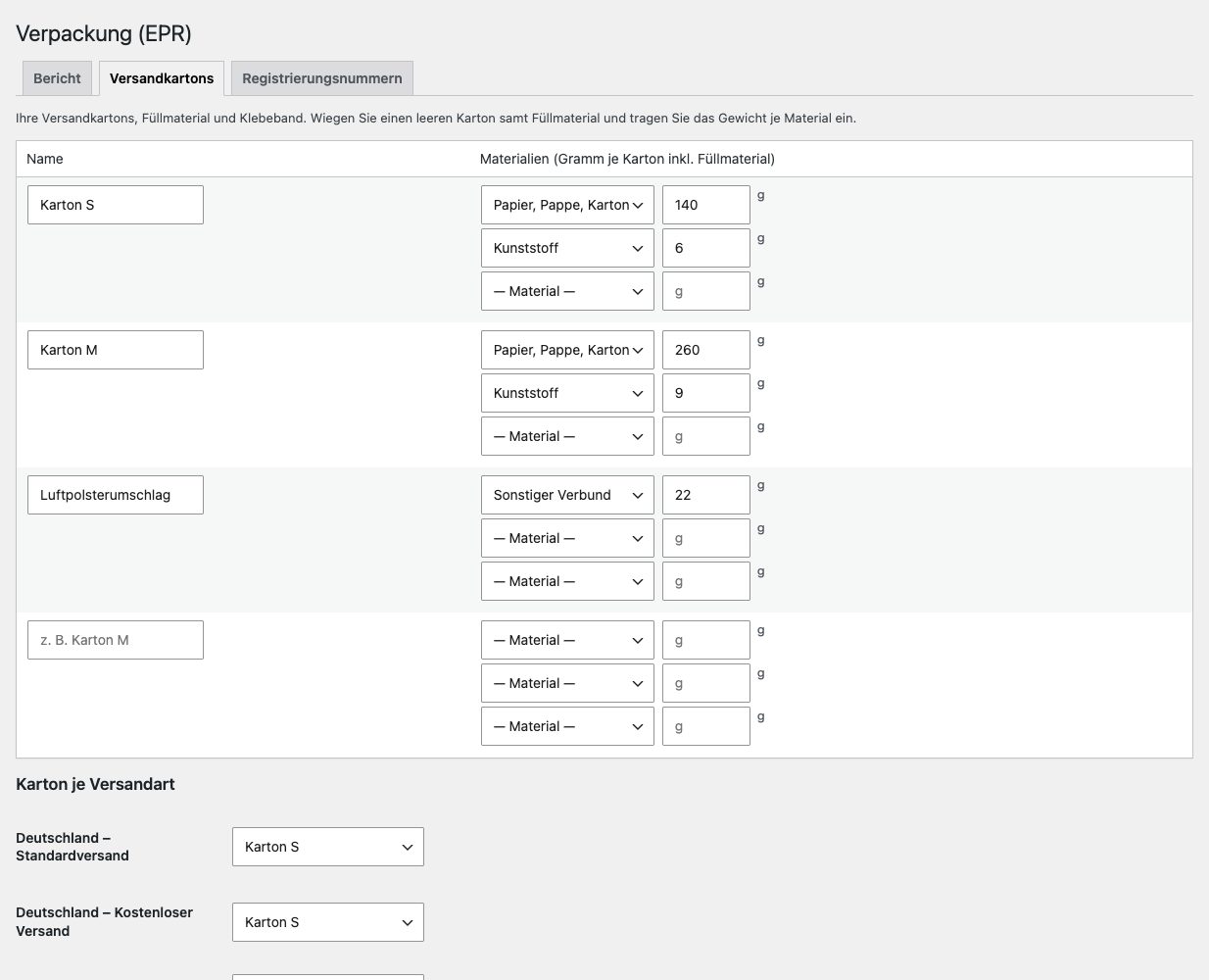Click Luftpolsterumschlag's second weight field
Viewport: 1209px width, 980px height.
(706, 538)
